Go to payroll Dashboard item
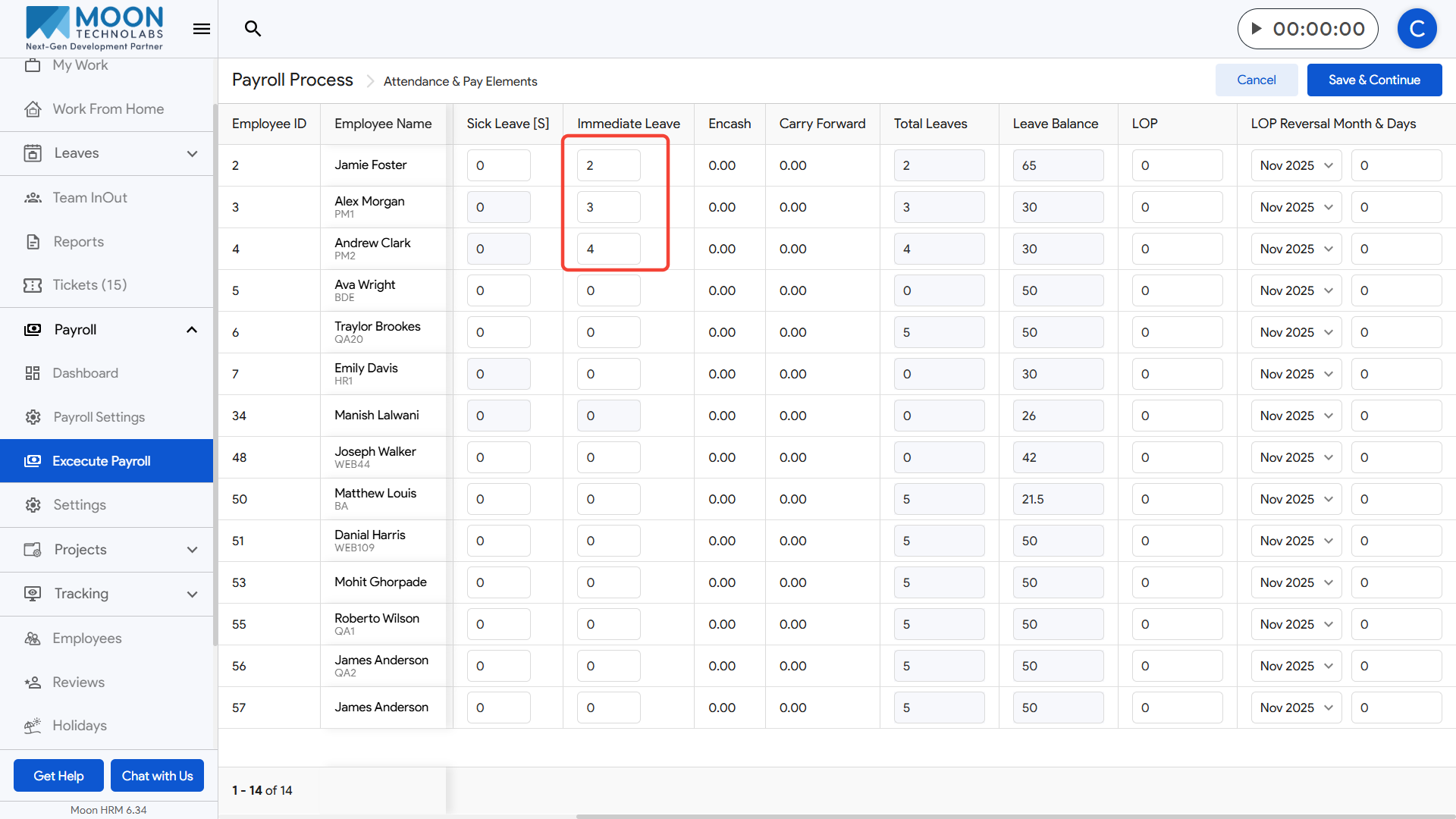This screenshot has height=819, width=1456. pos(85,373)
